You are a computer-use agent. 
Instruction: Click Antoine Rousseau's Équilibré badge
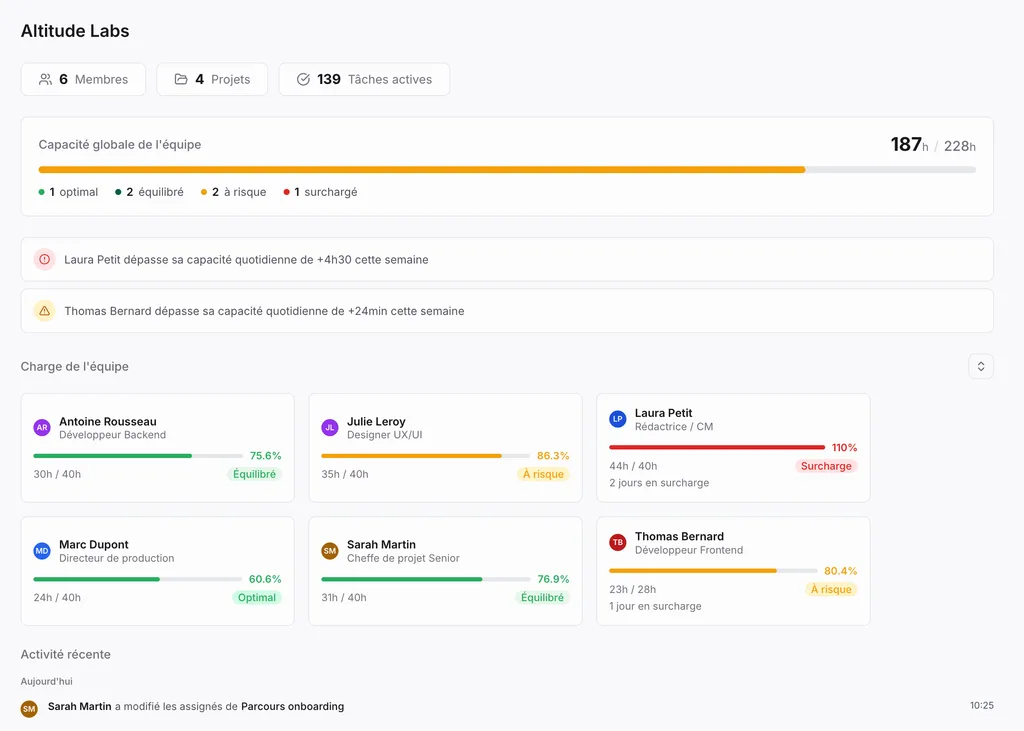point(254,474)
